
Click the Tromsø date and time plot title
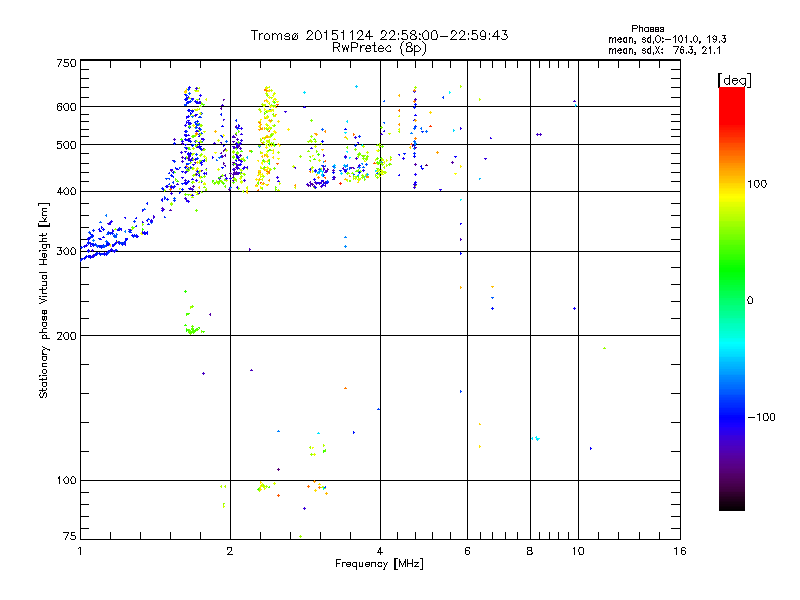click(x=379, y=35)
